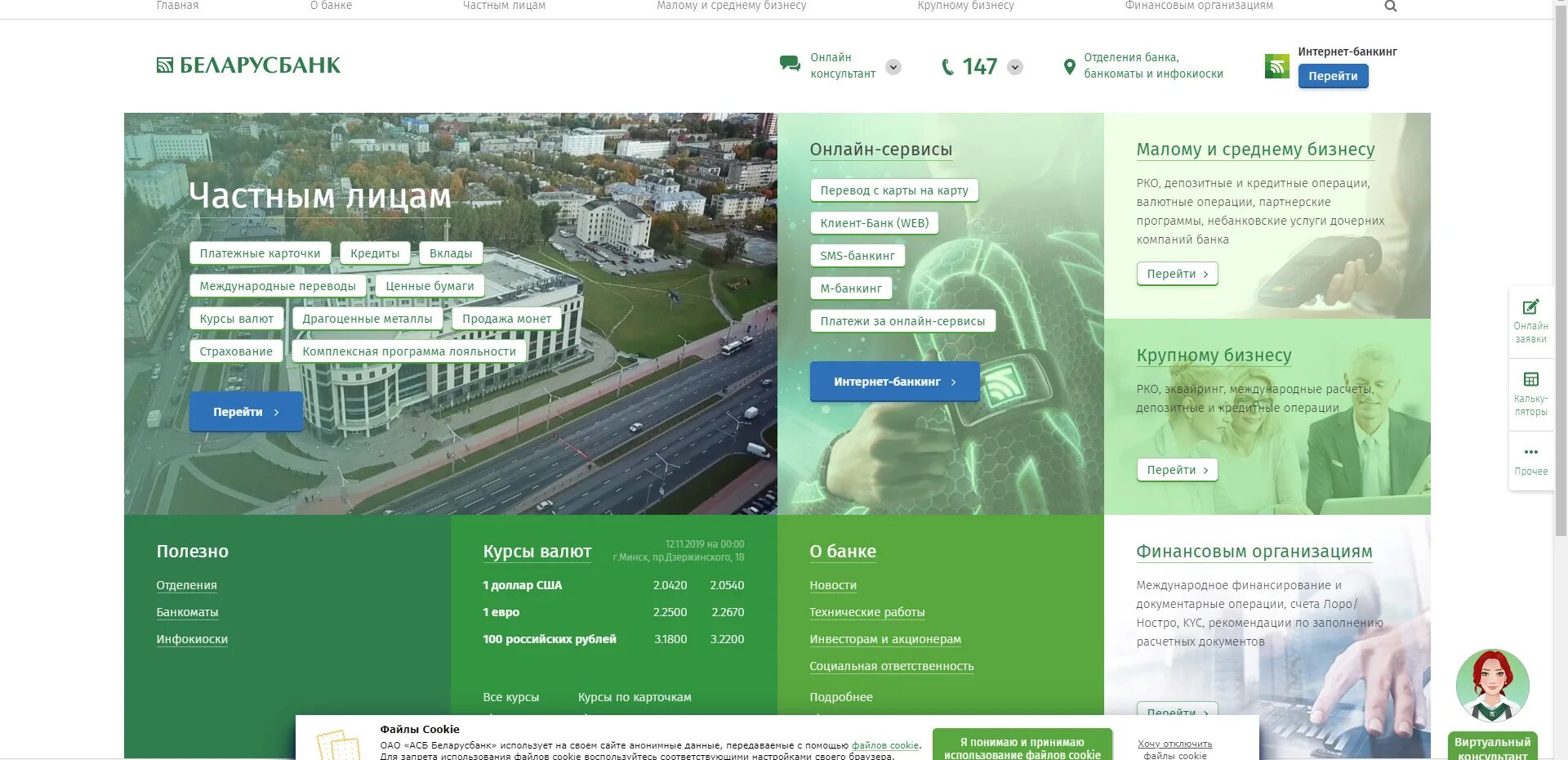Click the phone 147 icon
Screen dimensions: 1568x760
(x=947, y=67)
